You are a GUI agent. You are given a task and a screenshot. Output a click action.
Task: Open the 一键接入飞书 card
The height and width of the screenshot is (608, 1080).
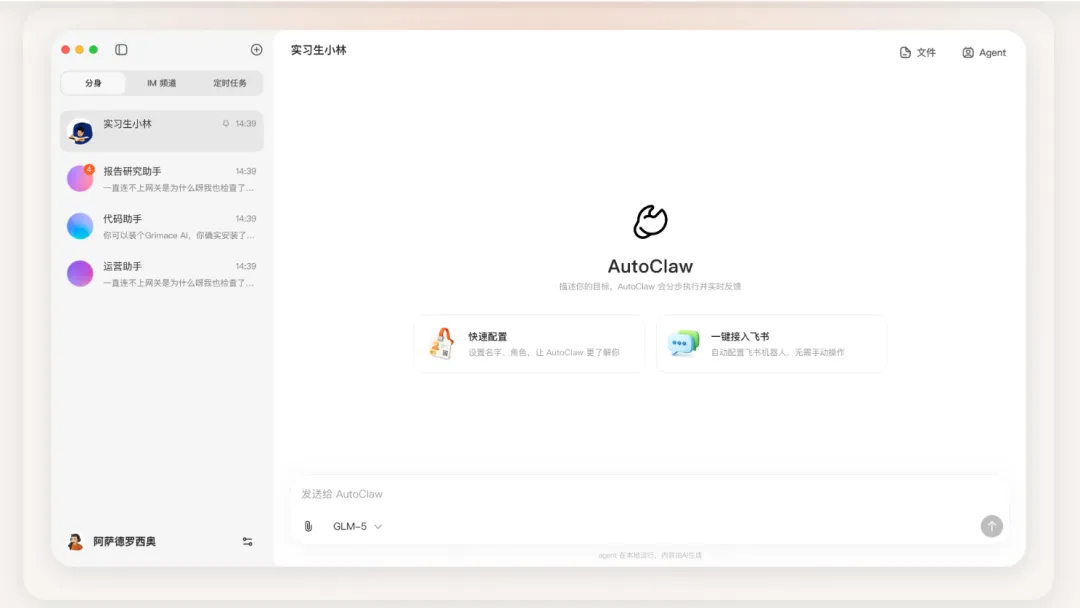tap(771, 344)
